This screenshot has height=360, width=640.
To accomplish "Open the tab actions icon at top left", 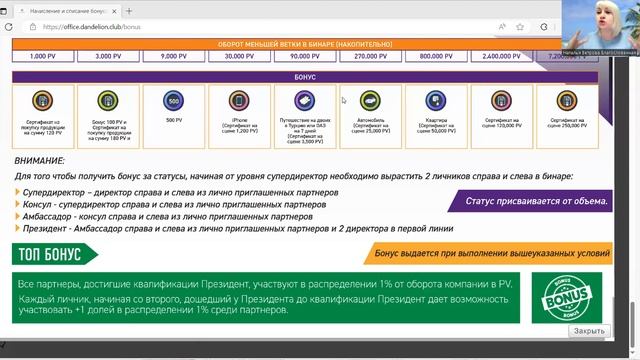I will [x=3, y=11].
